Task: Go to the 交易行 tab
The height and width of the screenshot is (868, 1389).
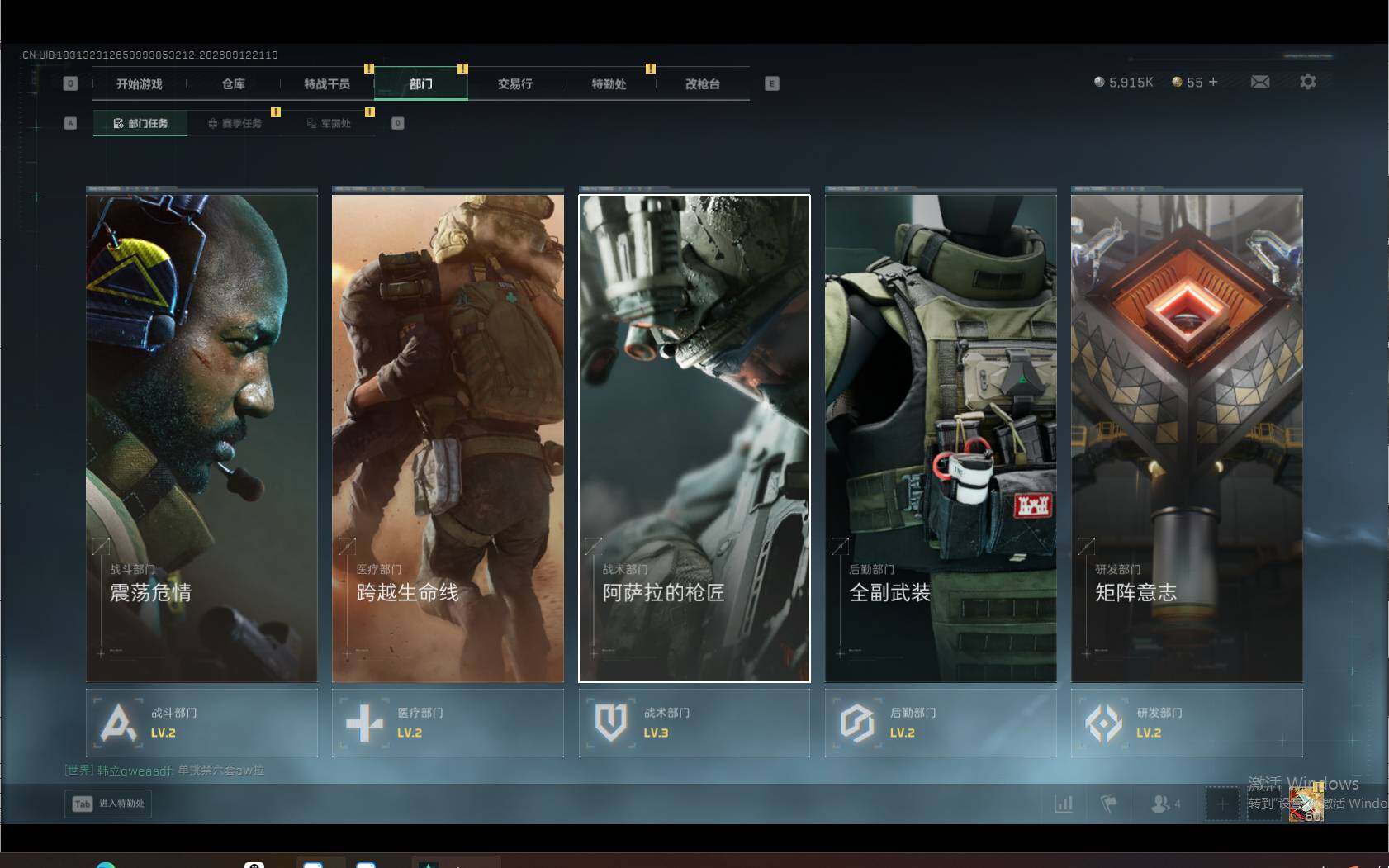Action: [x=515, y=83]
